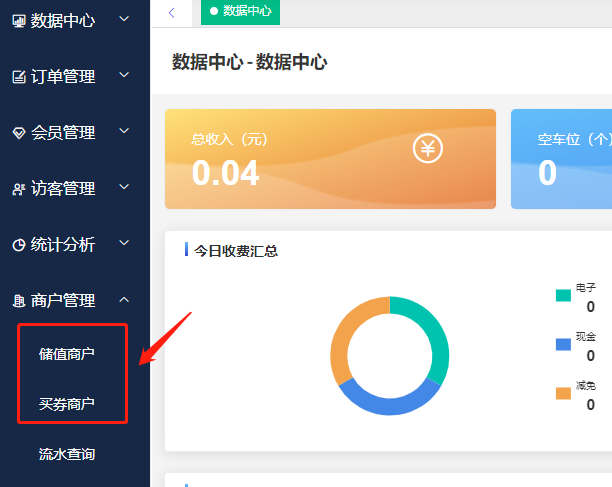
Task: Toggle the 电子 legend teal swatch
Action: click(x=563, y=295)
